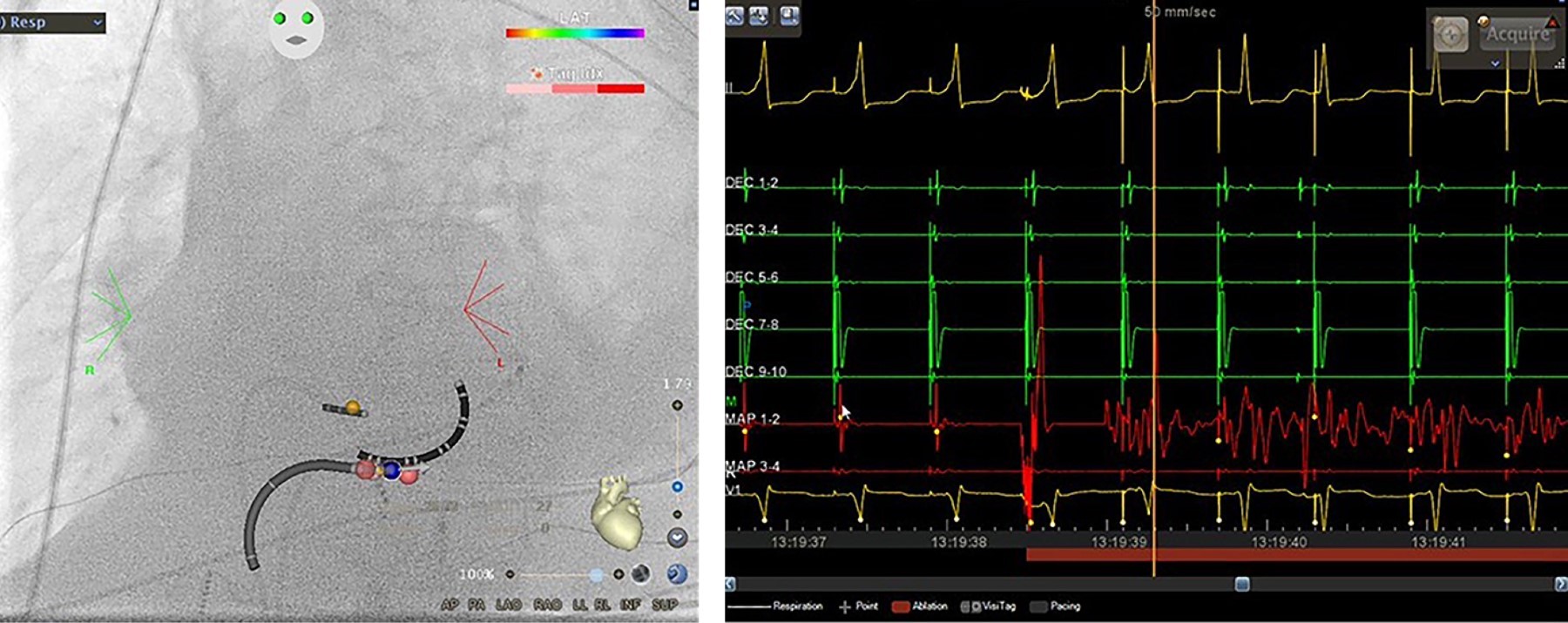1568x623 pixels.
Task: Click the head orientation icon
Action: pos(295,28)
